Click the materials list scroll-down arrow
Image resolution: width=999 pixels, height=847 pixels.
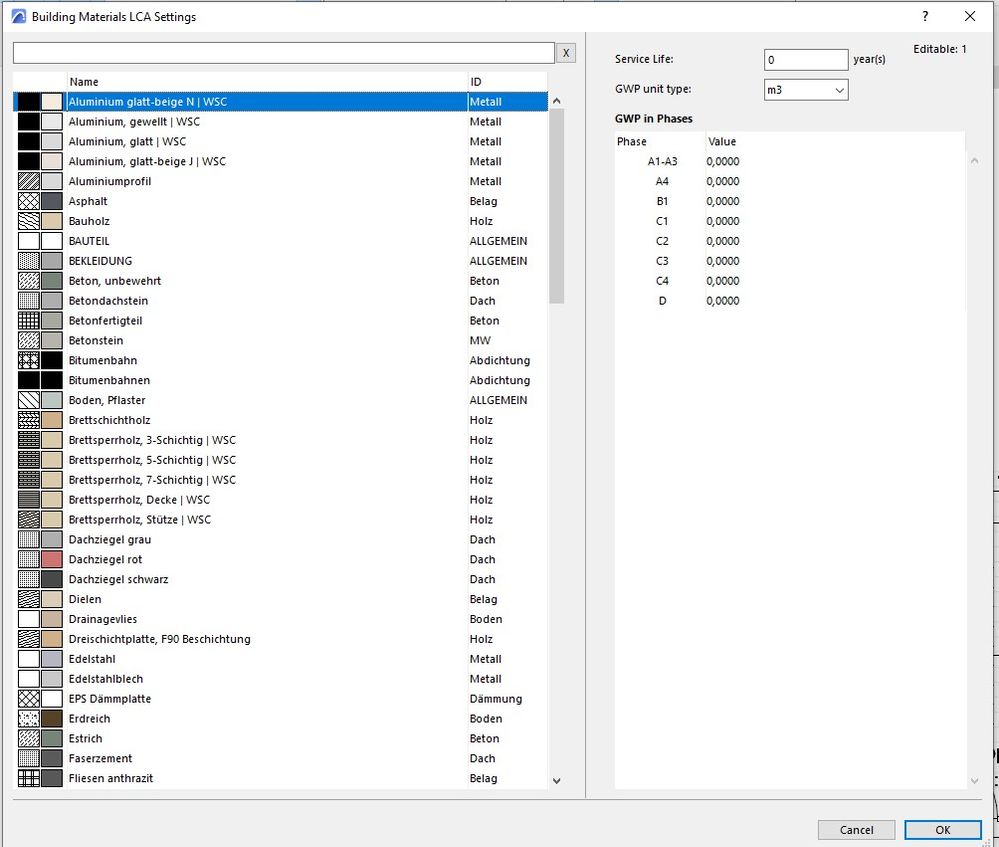pyautogui.click(x=557, y=781)
